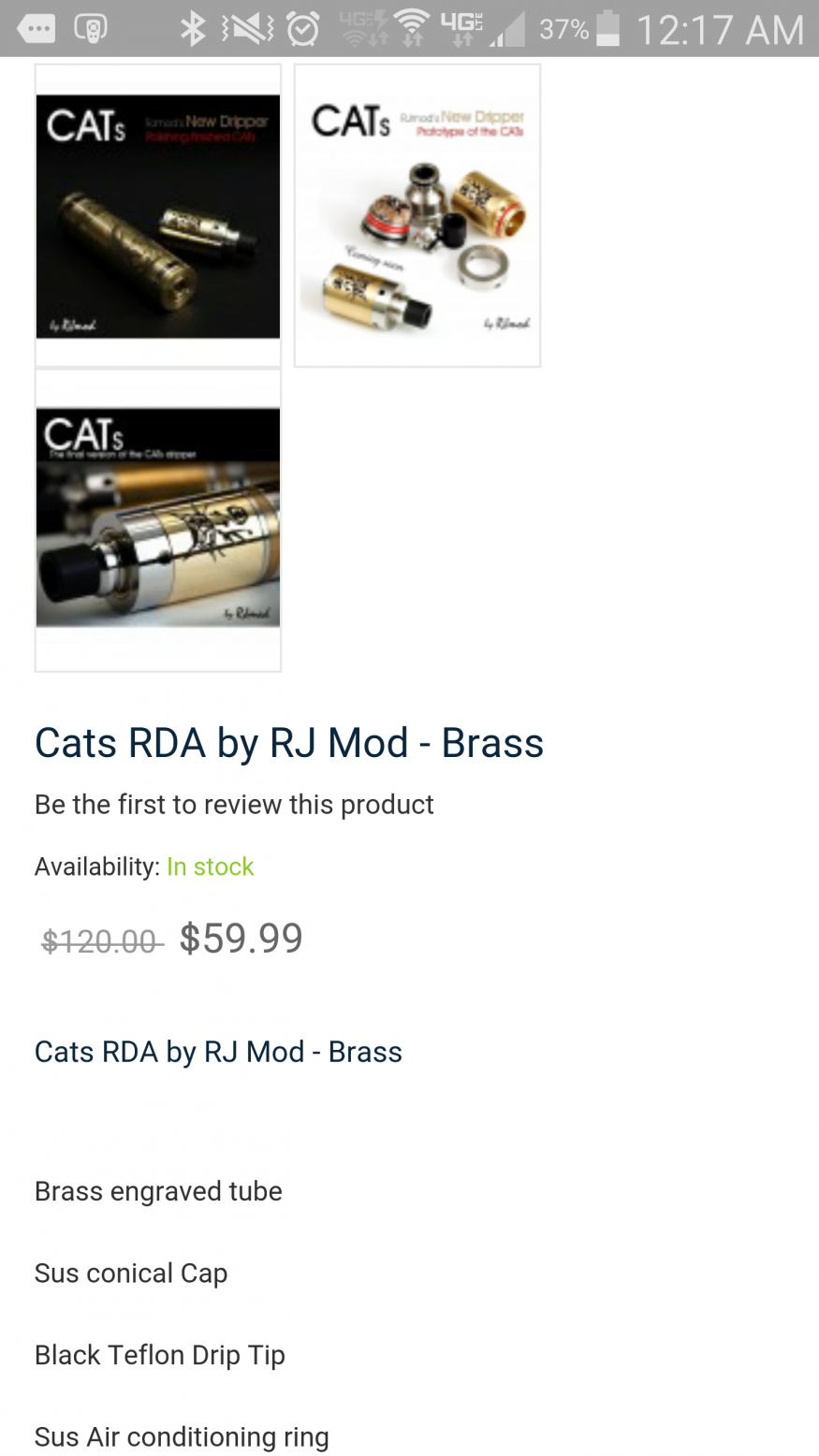Tap the Bluetooth status icon
The image size is (819, 1456).
click(193, 29)
